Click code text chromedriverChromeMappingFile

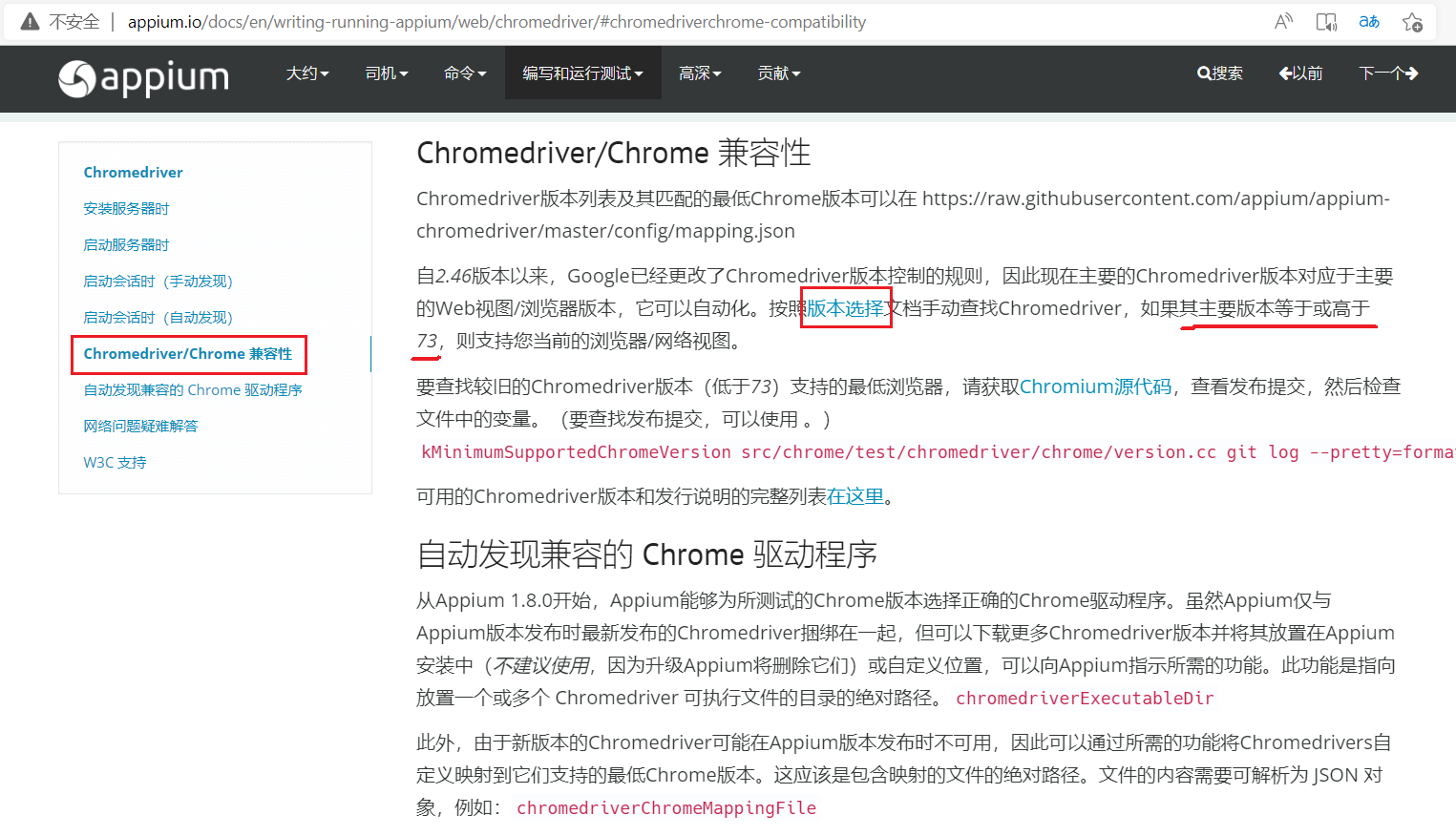click(x=666, y=808)
